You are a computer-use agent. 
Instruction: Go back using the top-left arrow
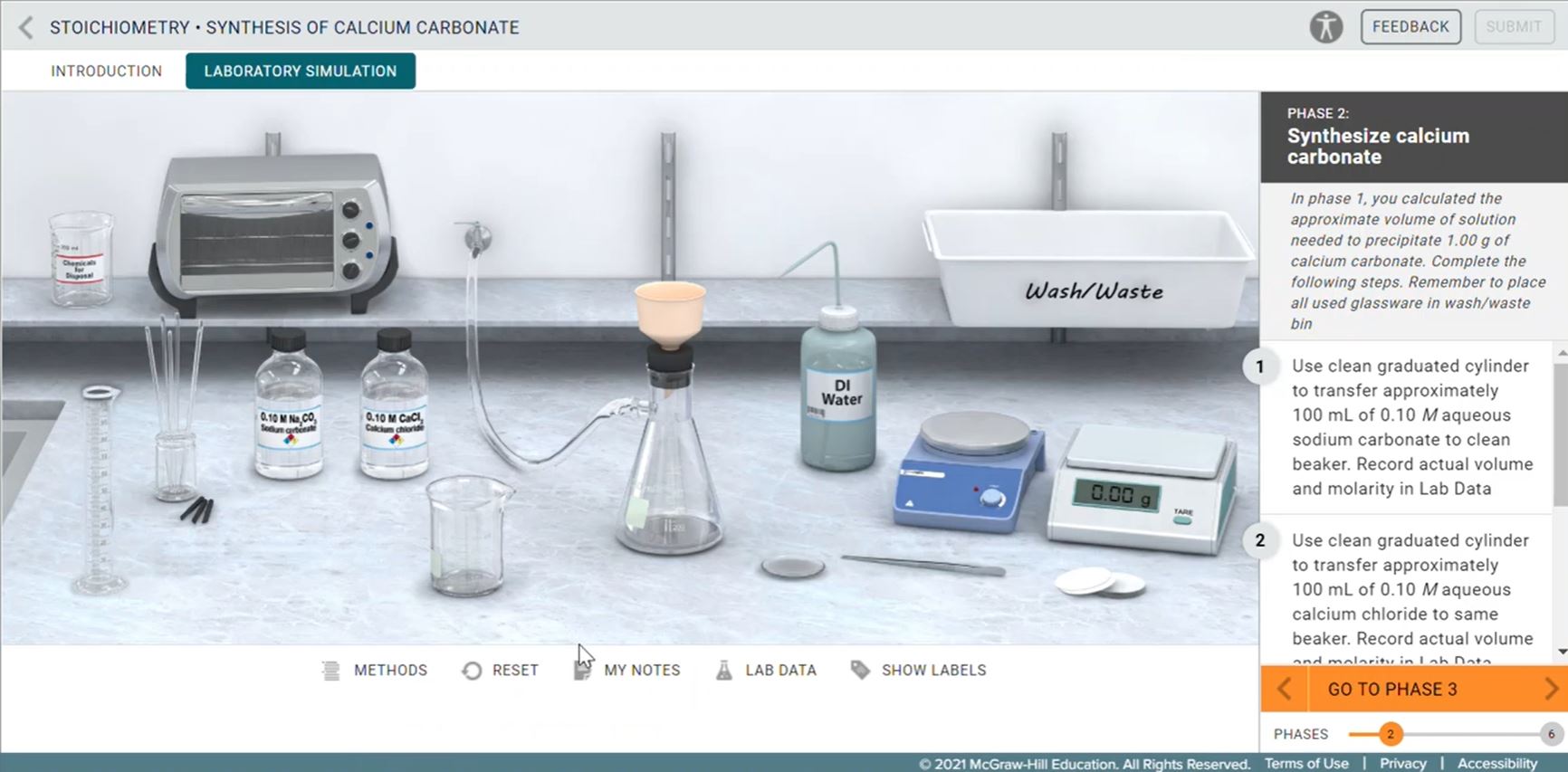tap(26, 28)
